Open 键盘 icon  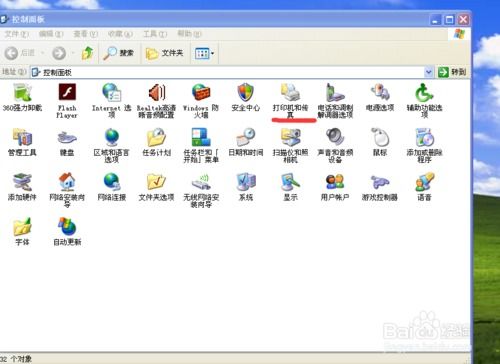click(67, 137)
